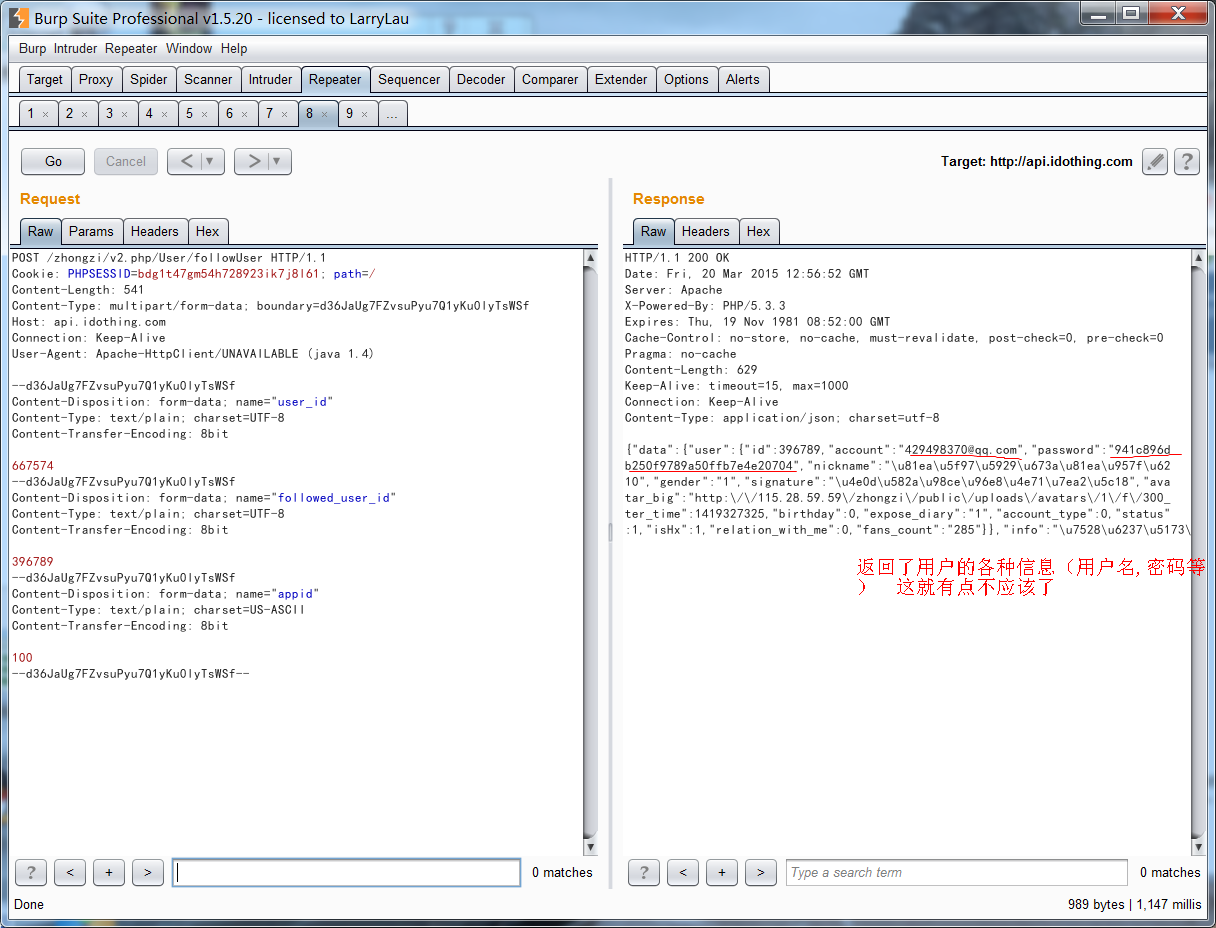Show response Headers view tab
Screen dimensions: 1216x928
click(x=706, y=231)
